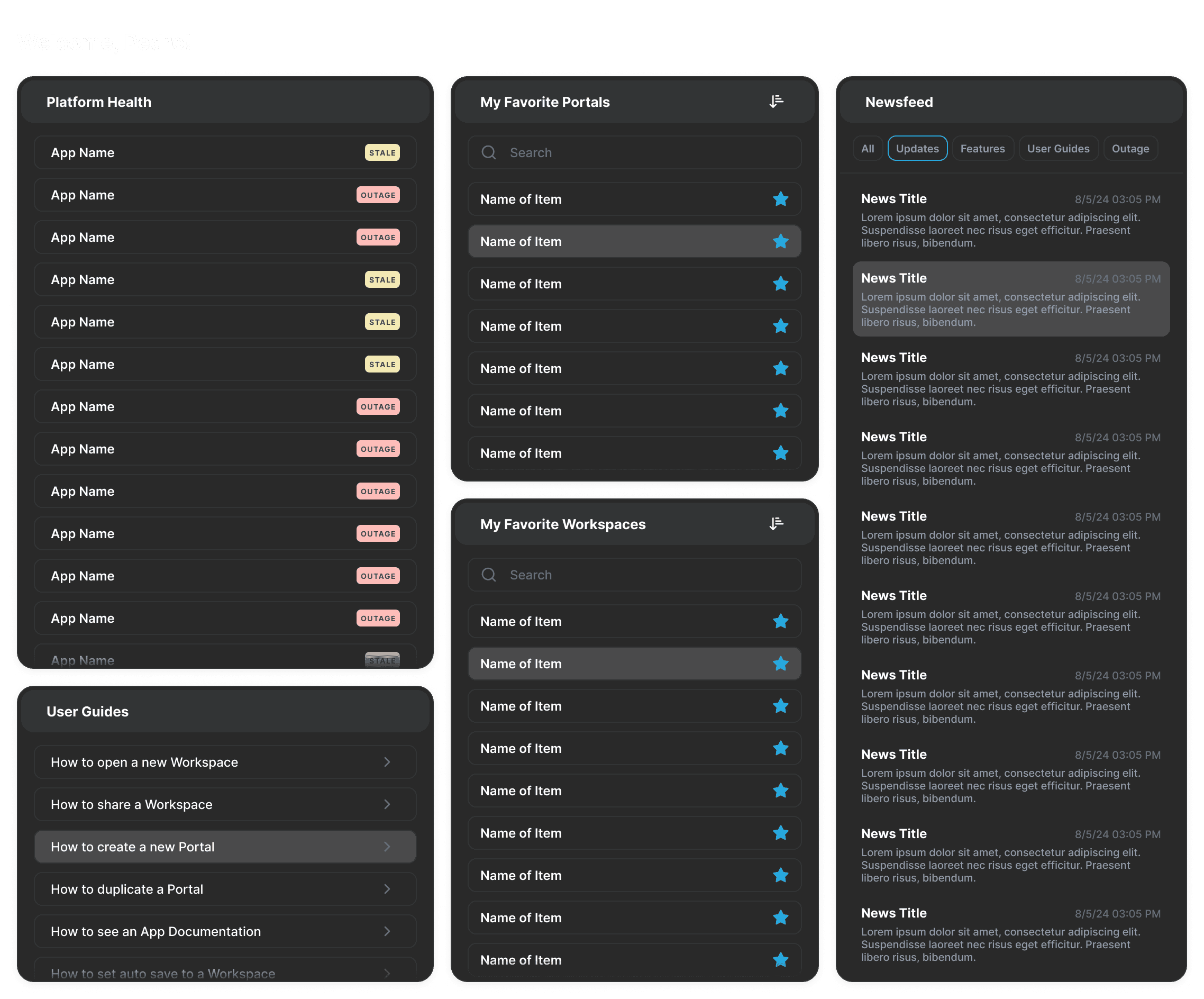Show All newsfeed items

(x=868, y=149)
